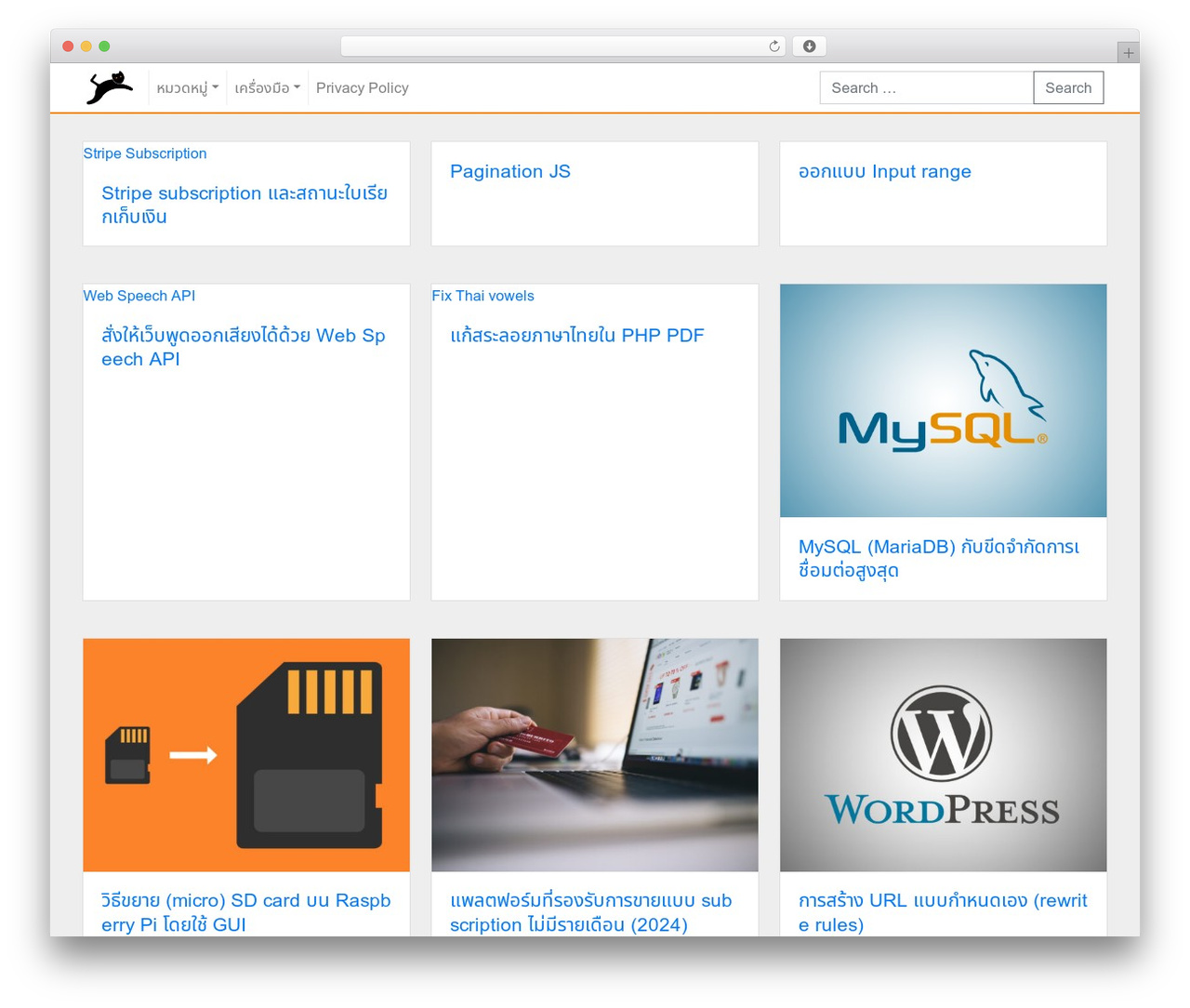Expand the เครื่องมือ dropdown menu
Viewport: 1190px width, 1008px height.
(267, 87)
